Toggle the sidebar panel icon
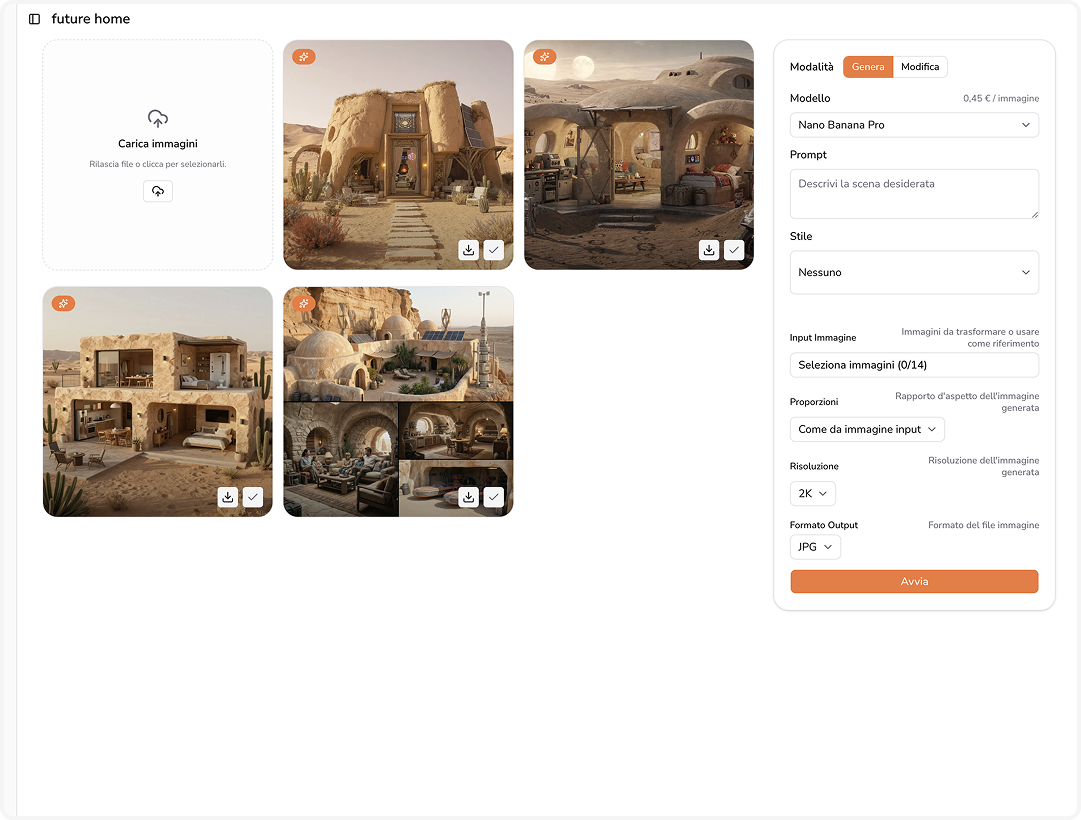The width and height of the screenshot is (1081, 820). pyautogui.click(x=35, y=19)
